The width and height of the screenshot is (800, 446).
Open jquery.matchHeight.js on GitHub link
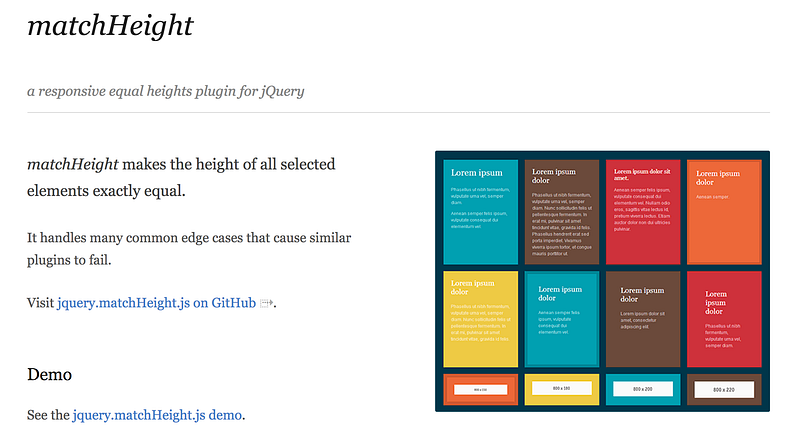[x=156, y=303]
